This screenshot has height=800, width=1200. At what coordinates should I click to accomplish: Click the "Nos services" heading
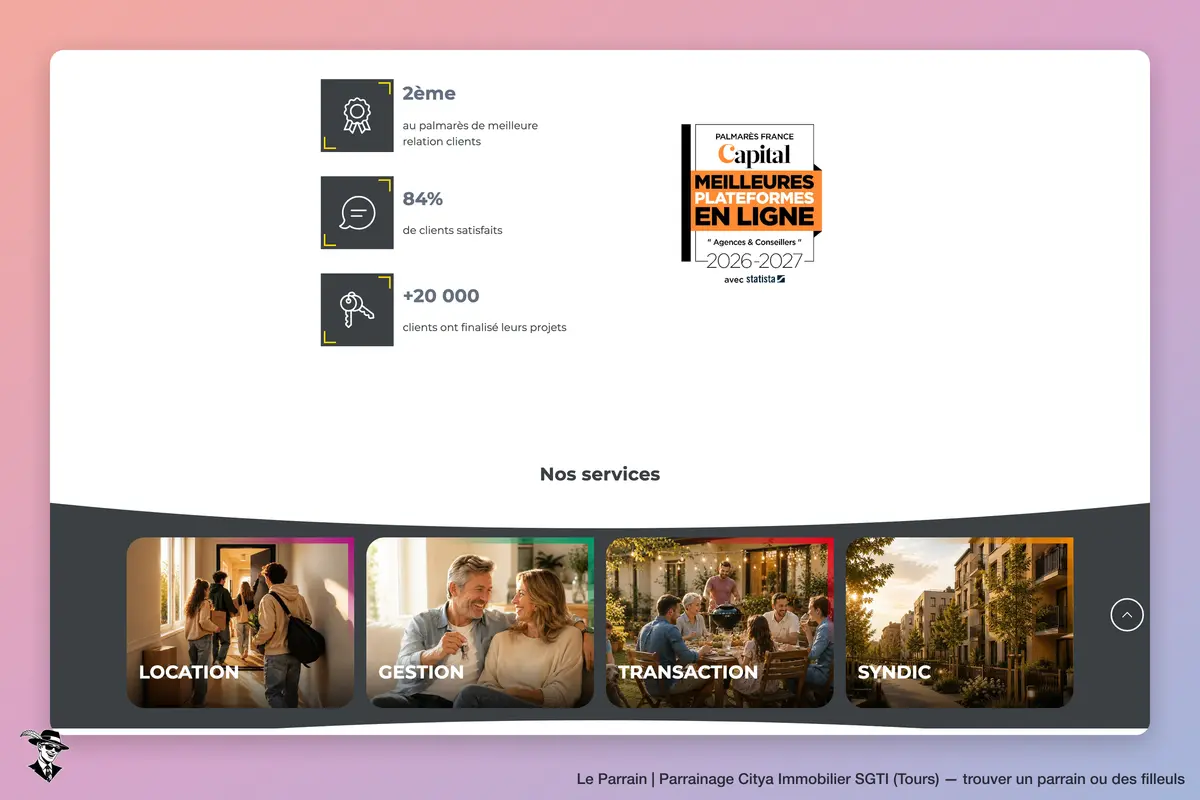(x=600, y=474)
